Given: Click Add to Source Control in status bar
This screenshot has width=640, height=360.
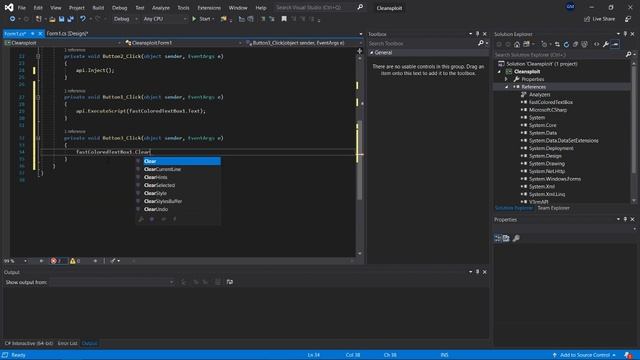Looking at the screenshot, I should click(584, 355).
